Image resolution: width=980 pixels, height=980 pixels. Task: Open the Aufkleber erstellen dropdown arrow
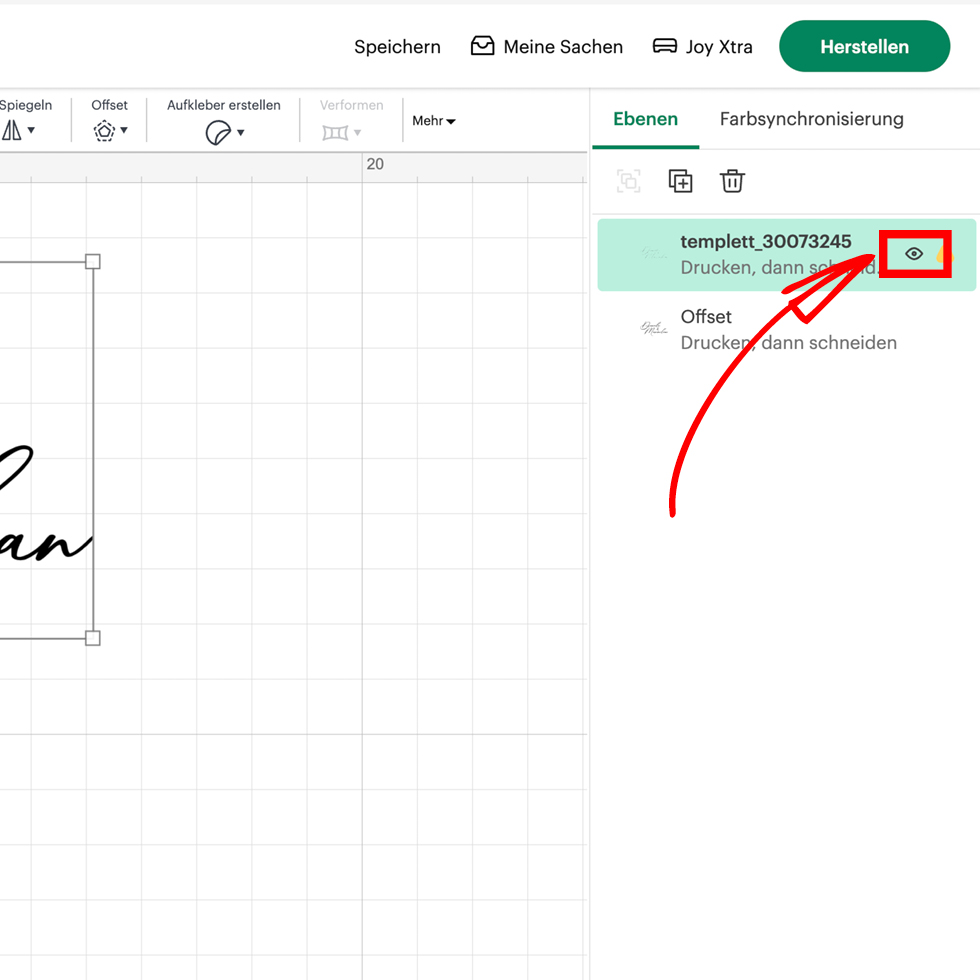pos(241,133)
